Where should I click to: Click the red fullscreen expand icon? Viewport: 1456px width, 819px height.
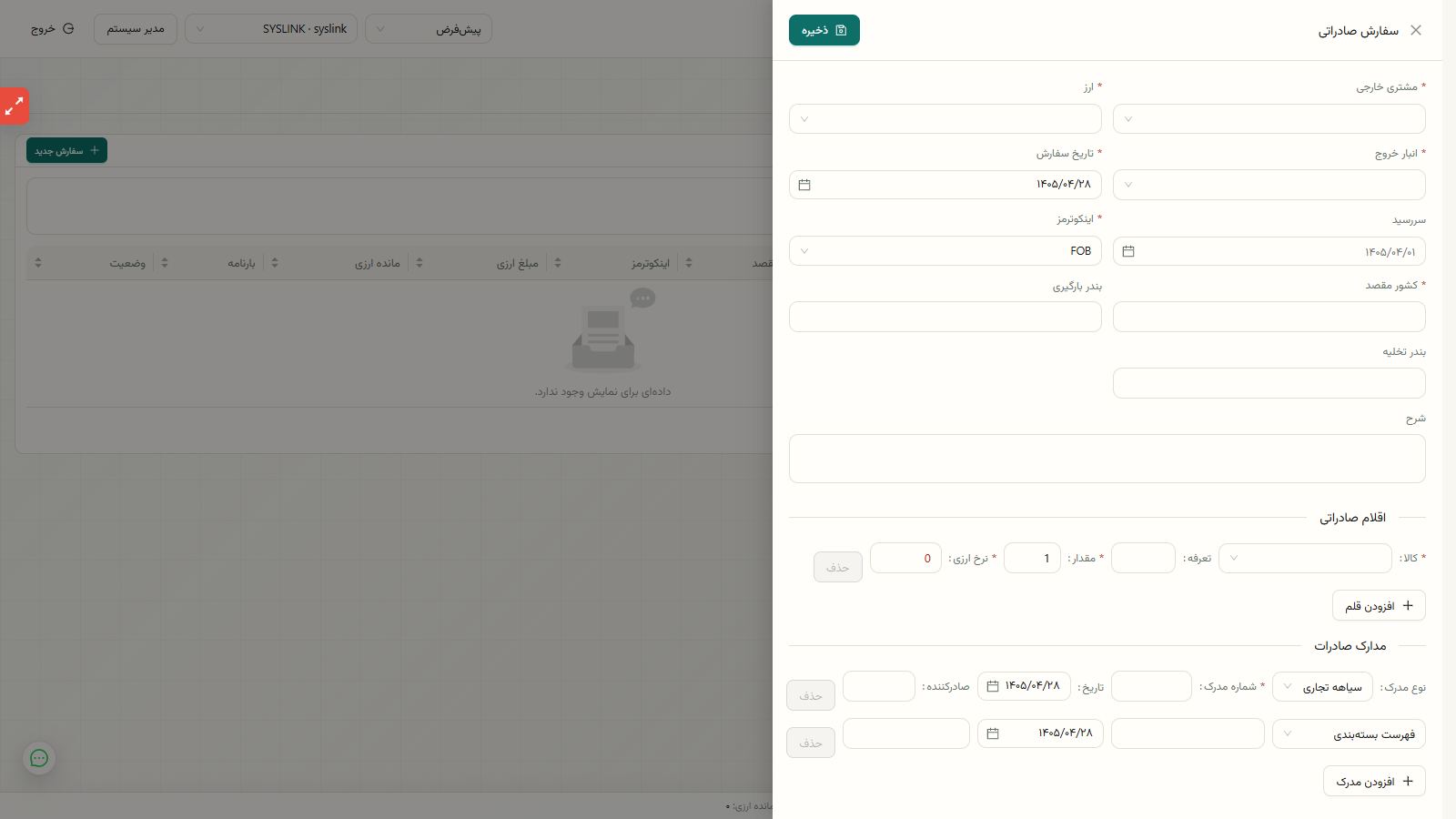tap(14, 106)
